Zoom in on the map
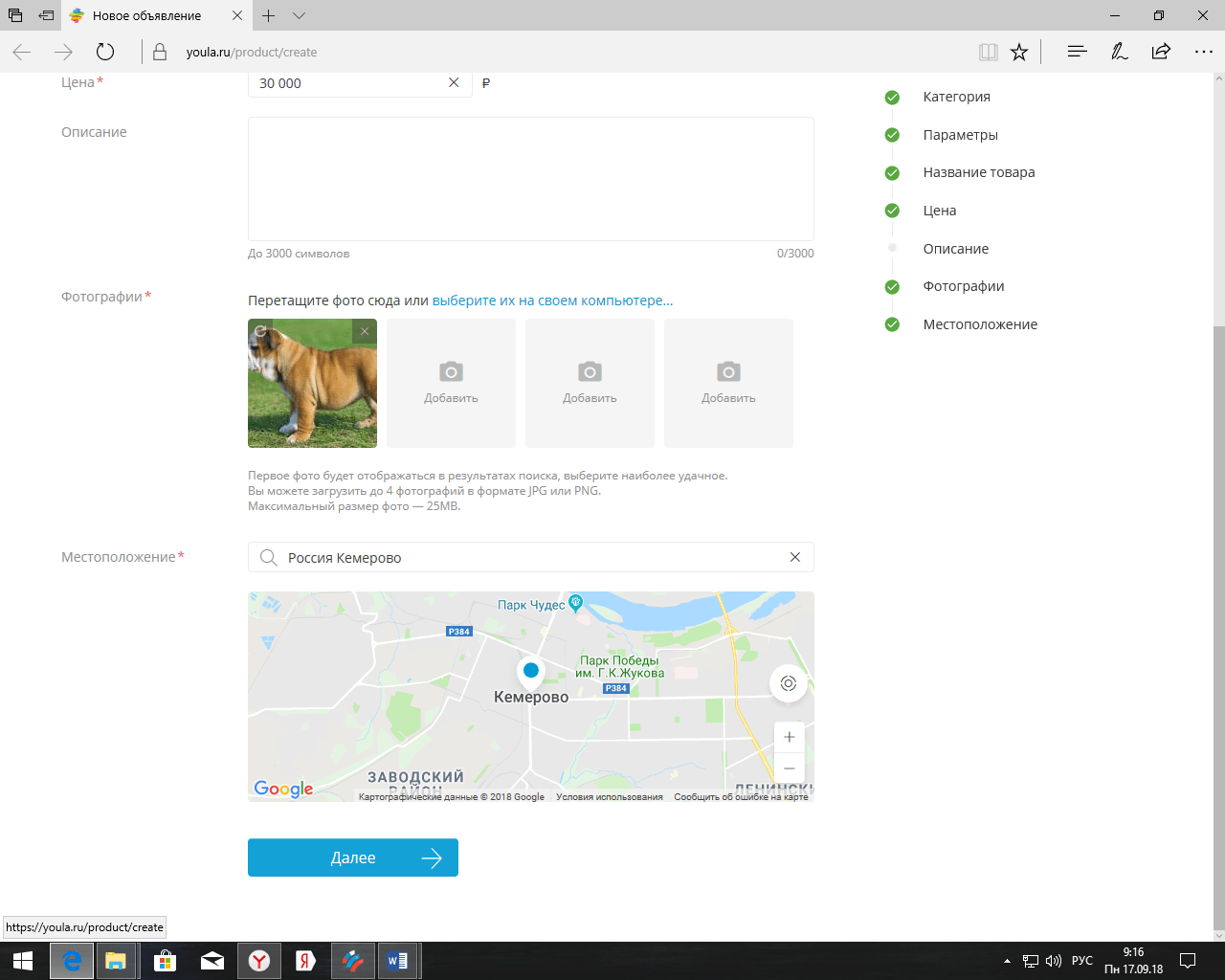This screenshot has width=1225, height=980. tap(789, 737)
